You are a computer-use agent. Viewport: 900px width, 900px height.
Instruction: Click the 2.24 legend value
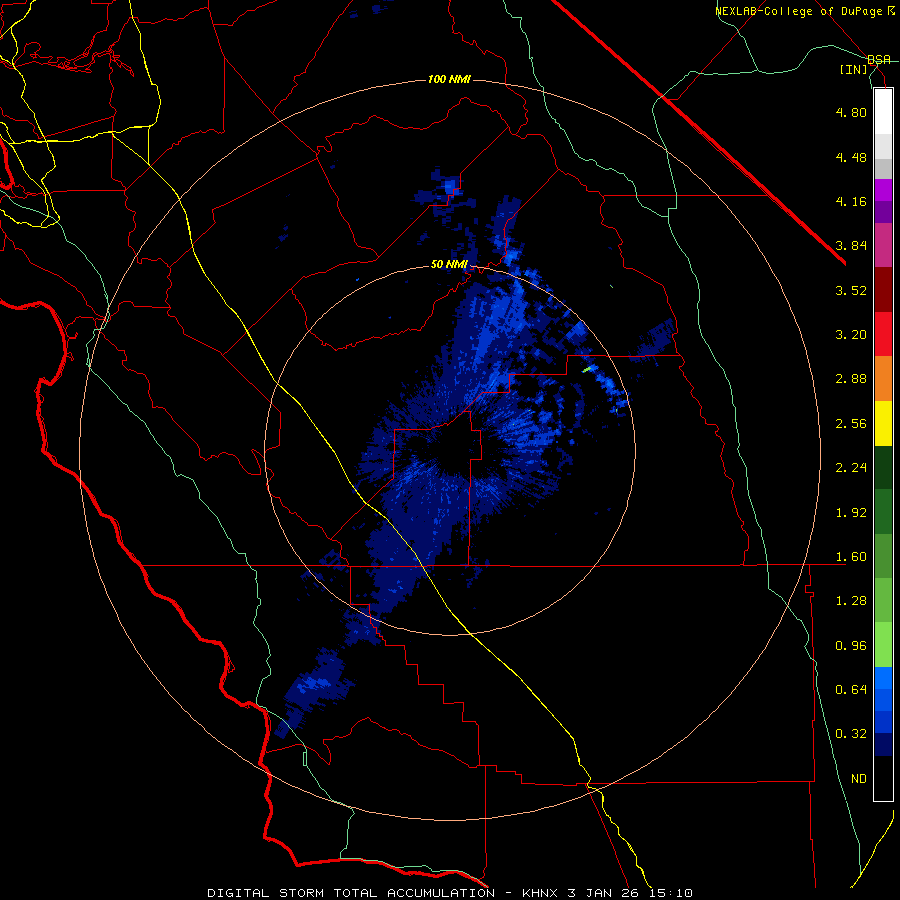tap(851, 468)
